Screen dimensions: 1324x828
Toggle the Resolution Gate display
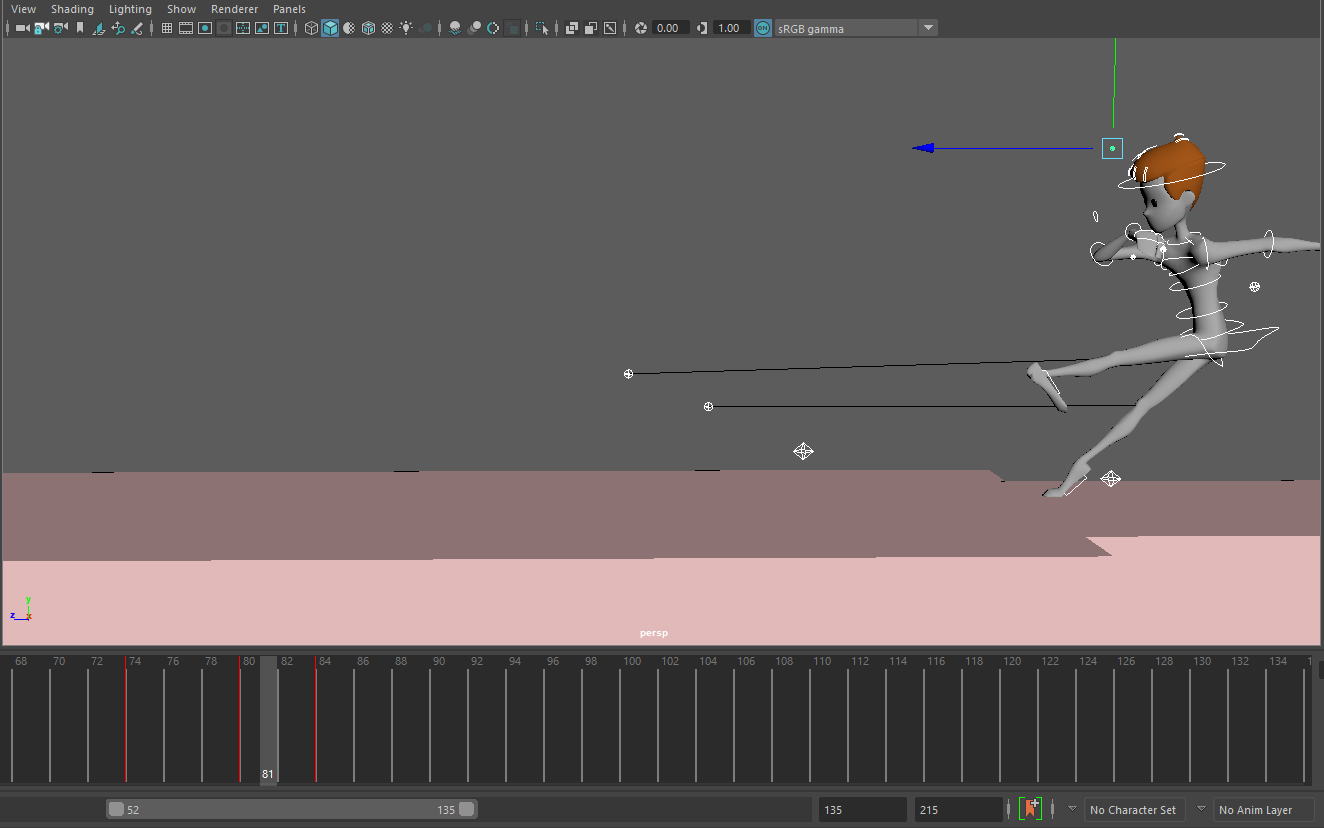(x=204, y=27)
